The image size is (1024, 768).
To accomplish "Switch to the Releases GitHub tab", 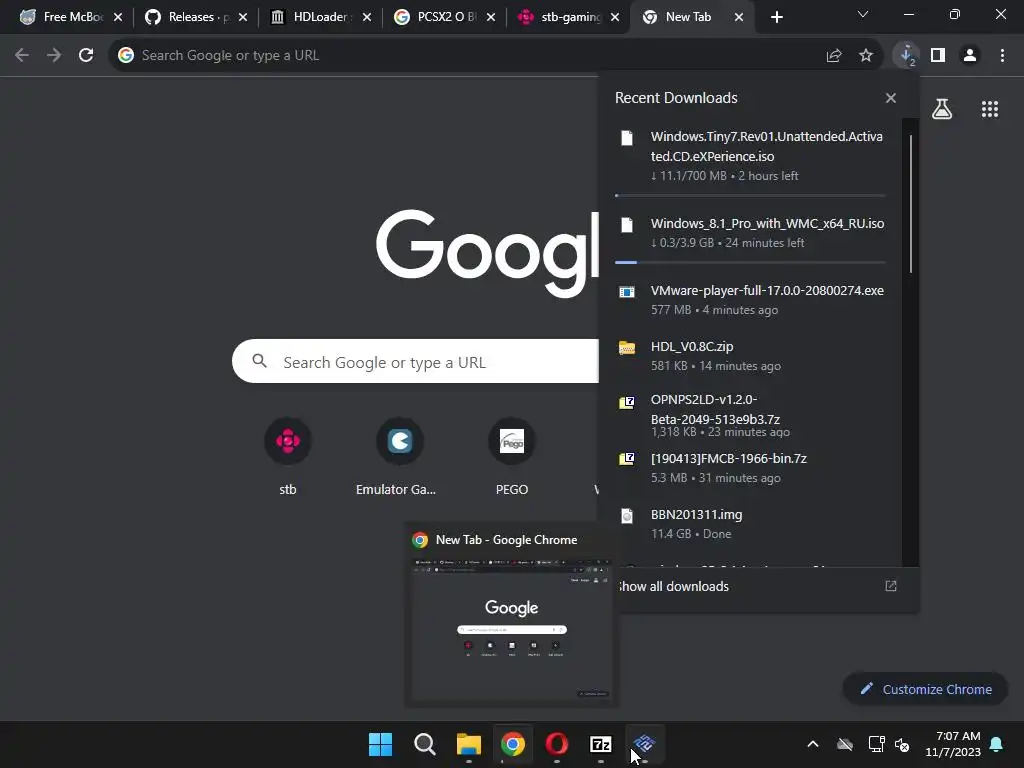I will coord(196,17).
